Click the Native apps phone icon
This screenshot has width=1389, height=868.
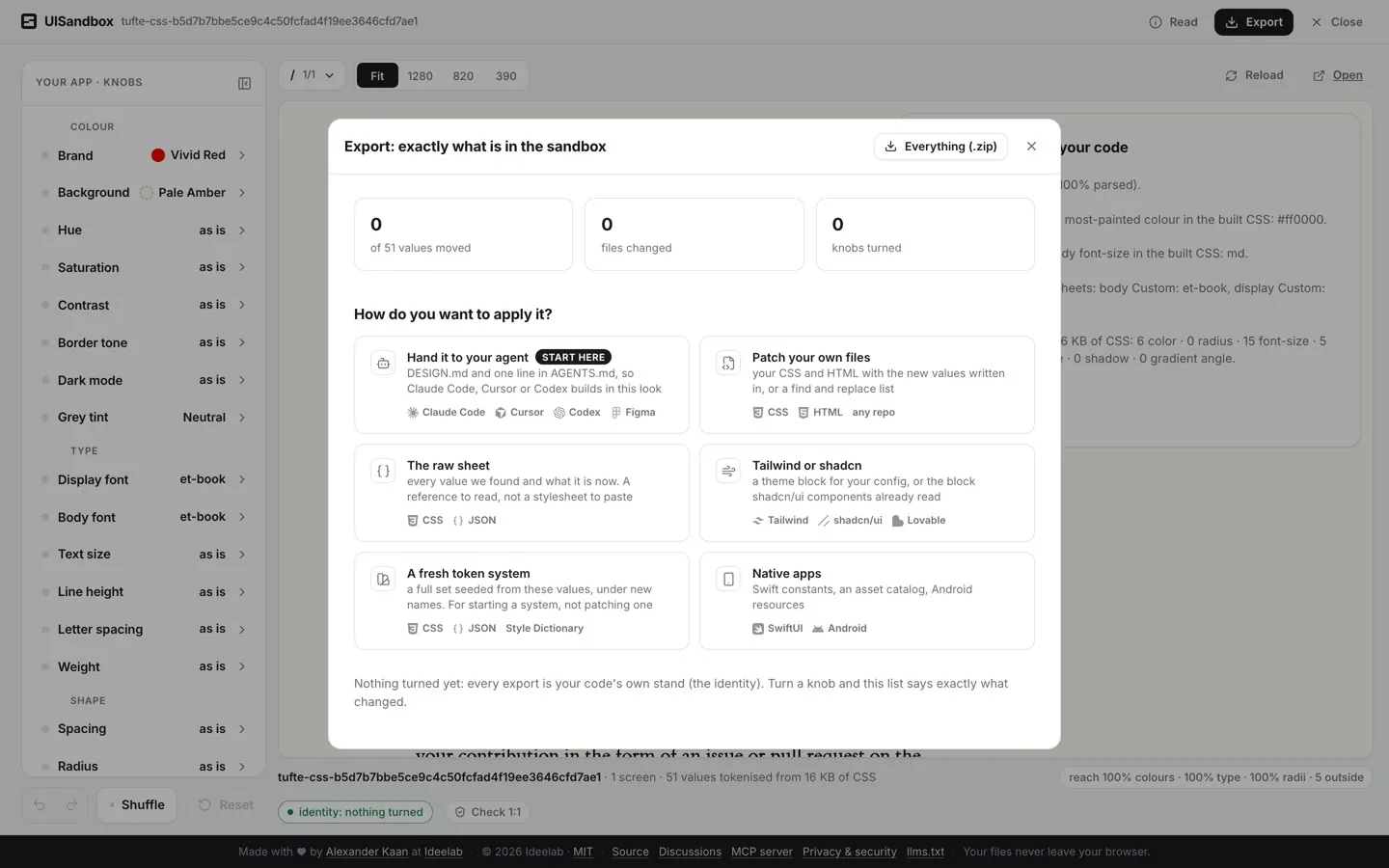click(728, 580)
